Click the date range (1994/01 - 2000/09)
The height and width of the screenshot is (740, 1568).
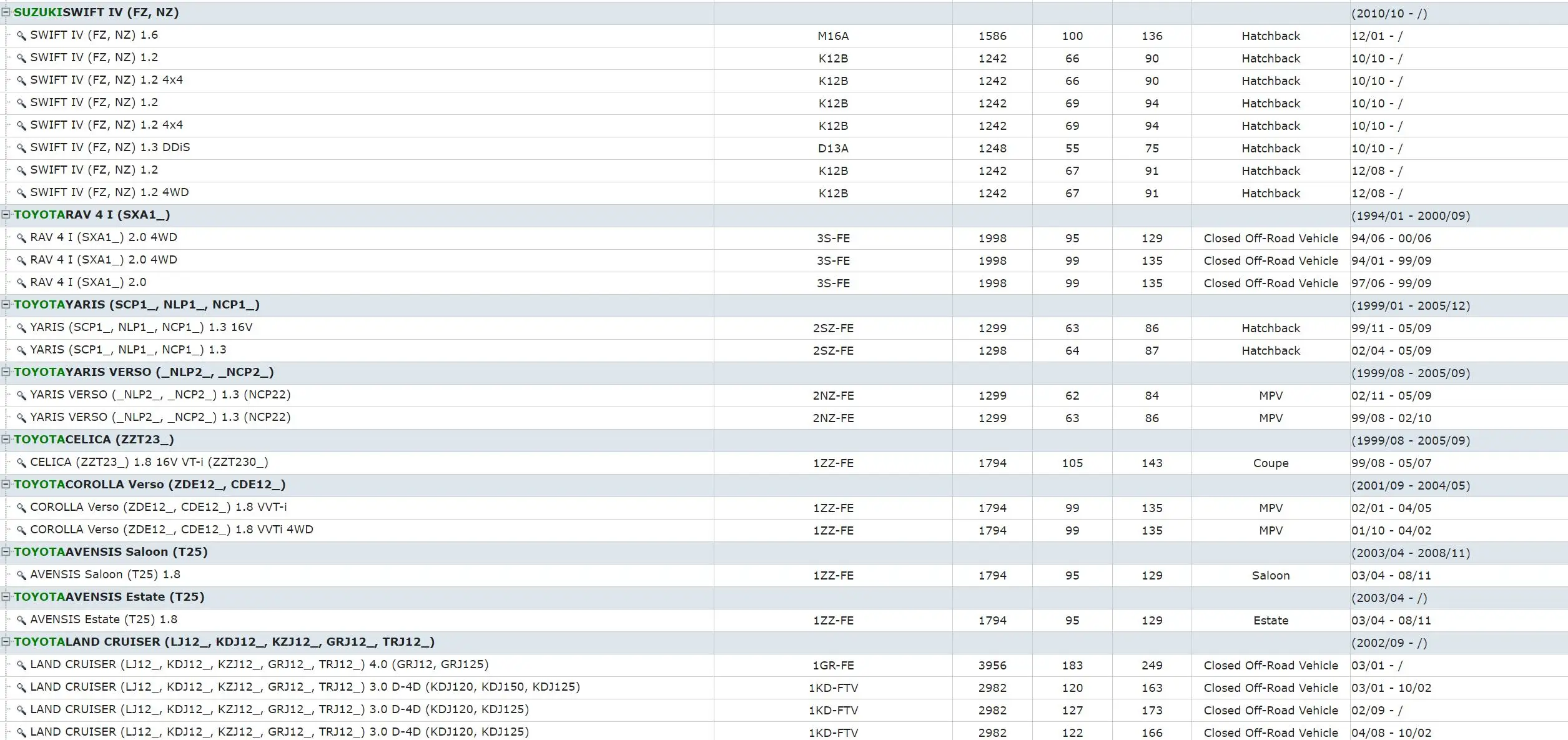click(1411, 216)
